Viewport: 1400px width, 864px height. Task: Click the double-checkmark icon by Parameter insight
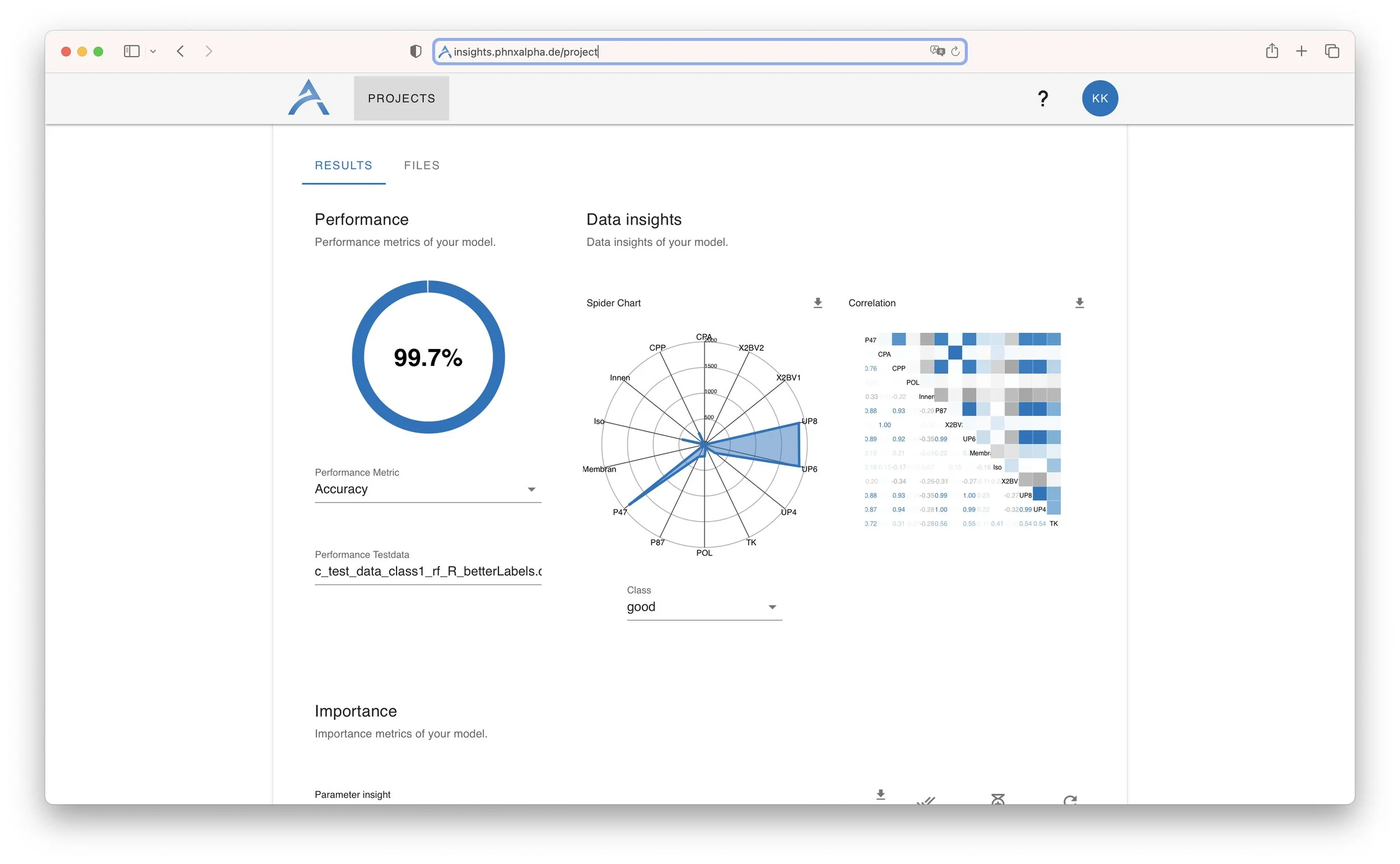926,800
